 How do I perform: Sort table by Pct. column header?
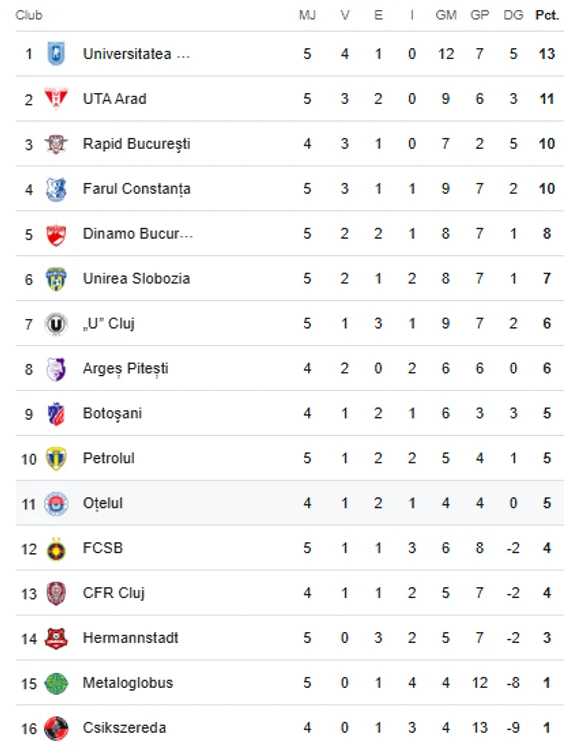(x=547, y=15)
